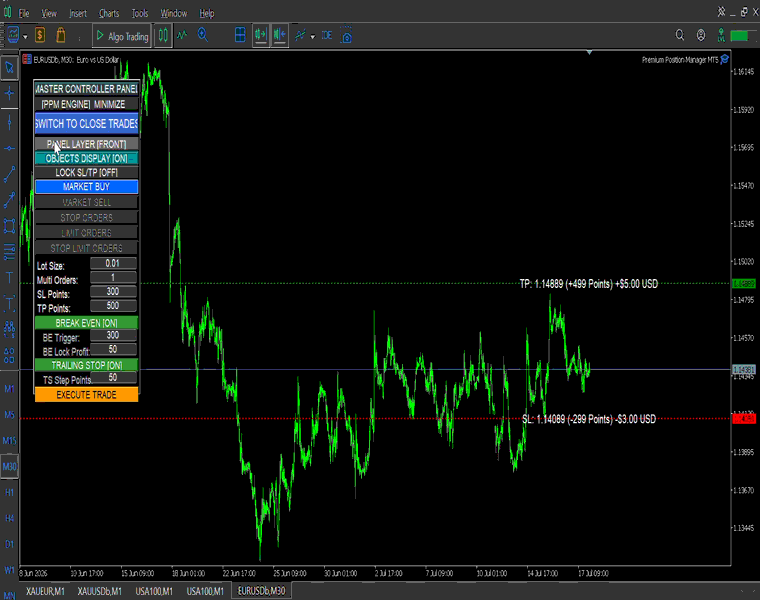The height and width of the screenshot is (600, 760).
Task: Toggle TRAILING STOP [ON] button
Action: (x=86, y=365)
